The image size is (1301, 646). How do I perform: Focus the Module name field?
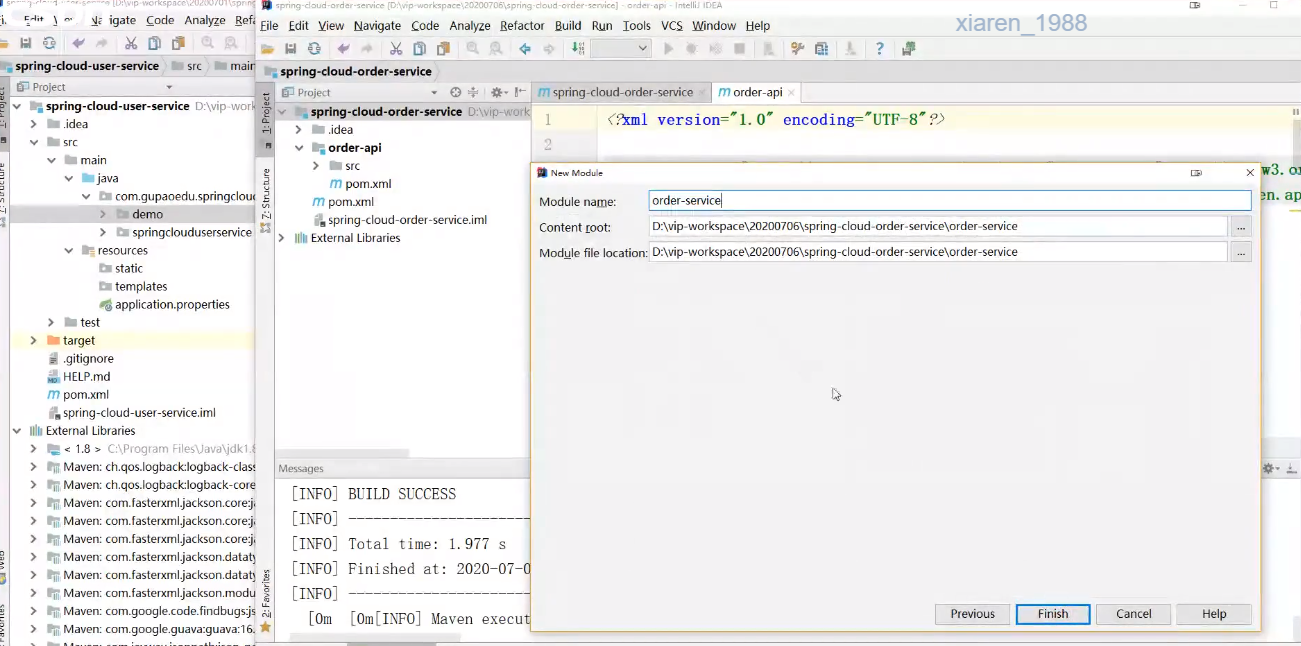(950, 201)
